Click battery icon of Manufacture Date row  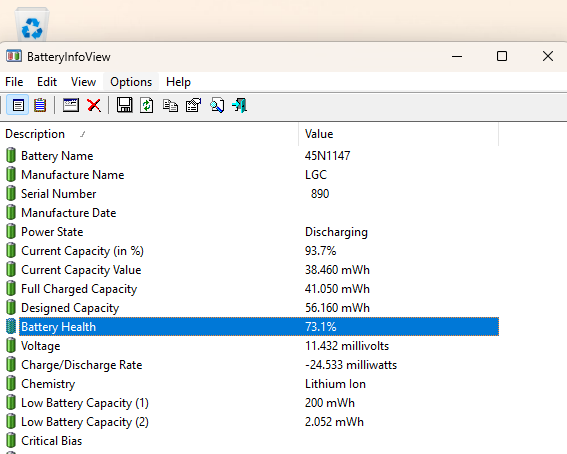click(11, 212)
